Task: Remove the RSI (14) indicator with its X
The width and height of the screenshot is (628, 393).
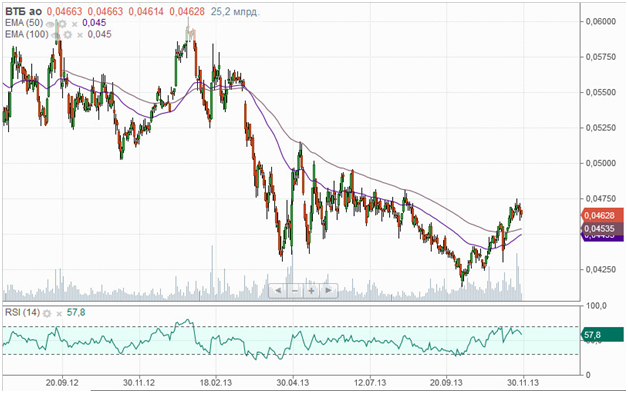Action: pyautogui.click(x=59, y=313)
